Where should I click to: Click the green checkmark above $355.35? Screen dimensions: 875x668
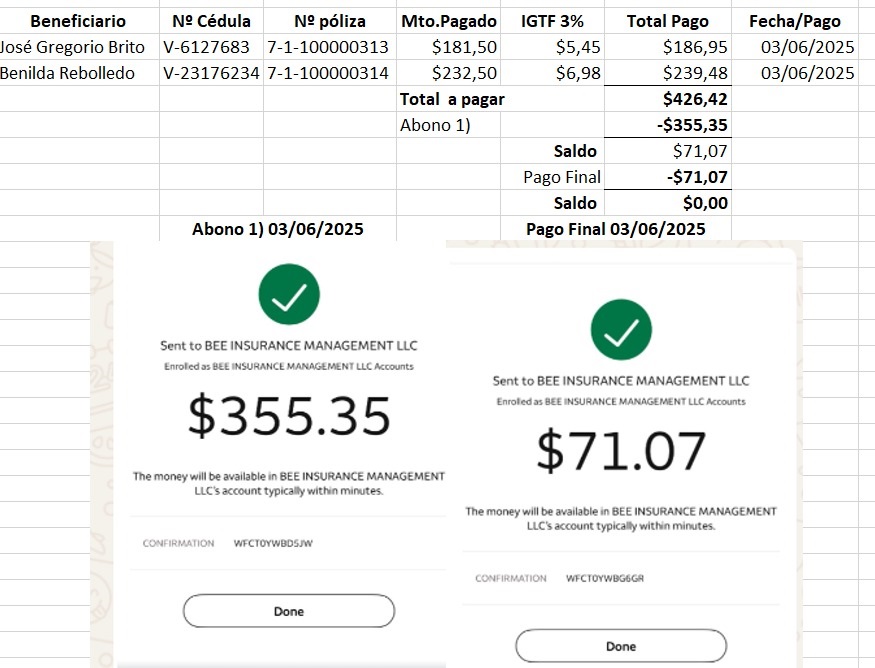[x=289, y=294]
